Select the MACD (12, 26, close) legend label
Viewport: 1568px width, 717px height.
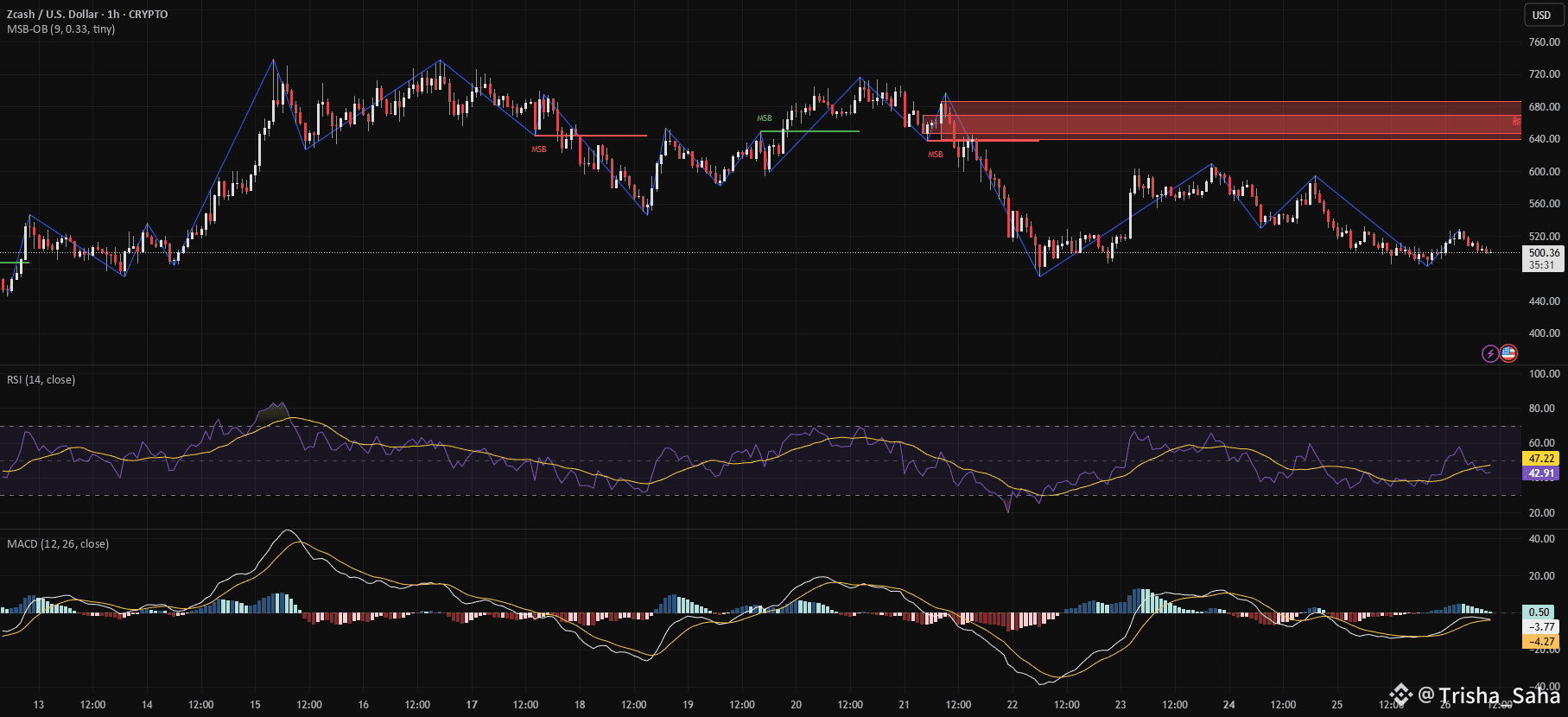(x=58, y=543)
